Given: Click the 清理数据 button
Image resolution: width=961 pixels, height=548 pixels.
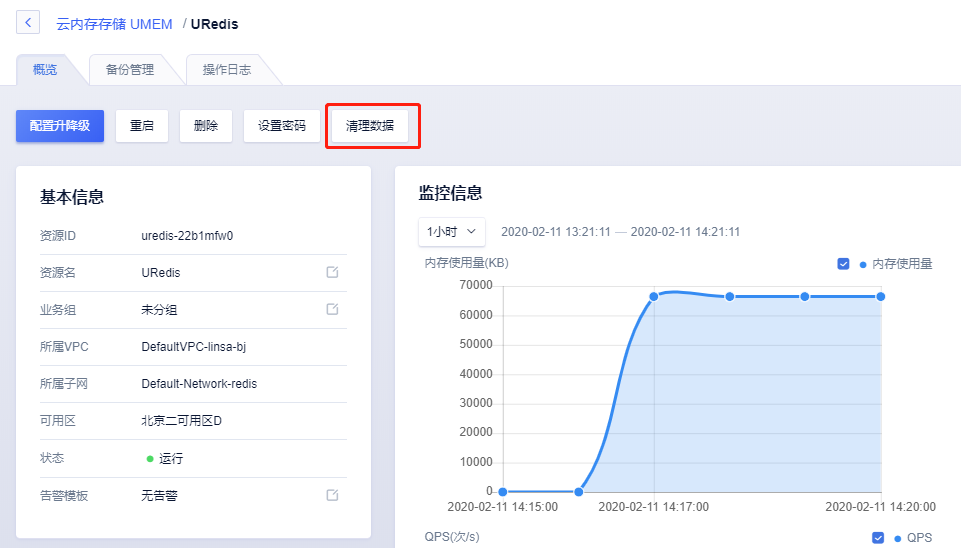Looking at the screenshot, I should point(370,126).
